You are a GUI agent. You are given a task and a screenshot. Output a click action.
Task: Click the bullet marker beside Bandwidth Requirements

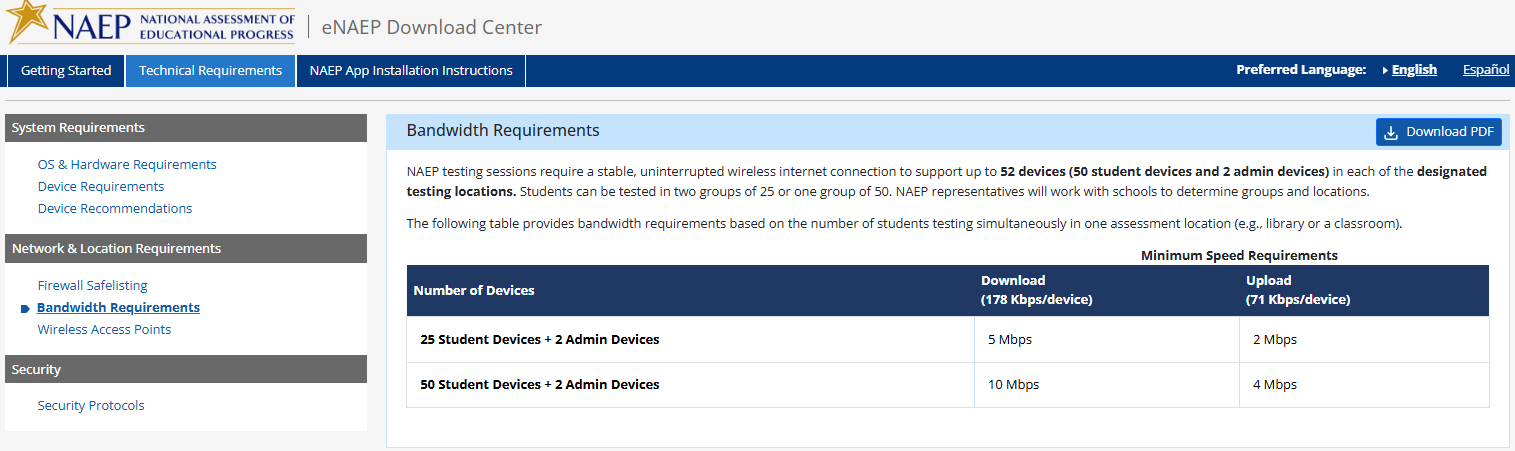tap(25, 308)
